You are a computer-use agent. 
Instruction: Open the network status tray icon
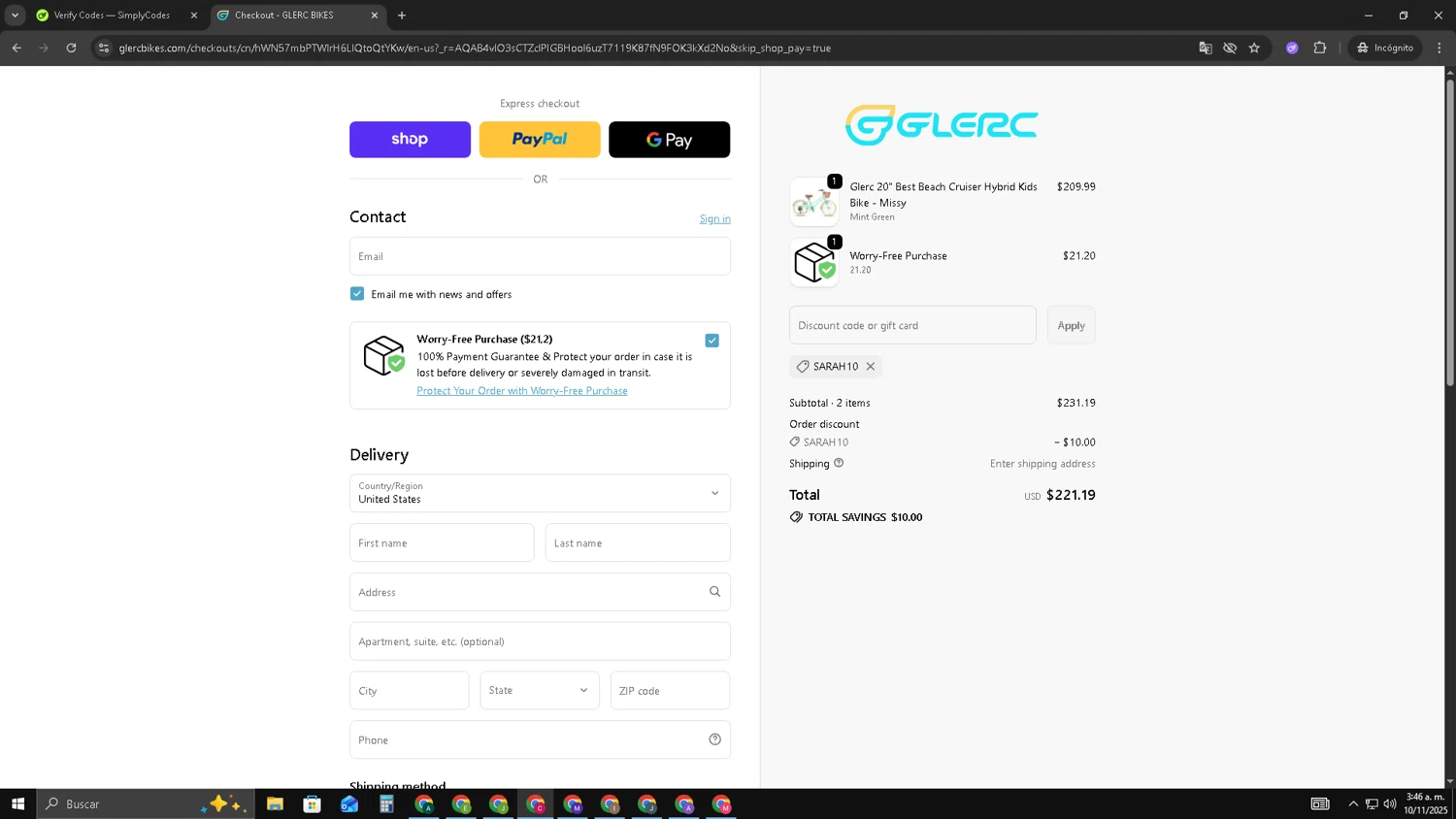pos(1372,803)
